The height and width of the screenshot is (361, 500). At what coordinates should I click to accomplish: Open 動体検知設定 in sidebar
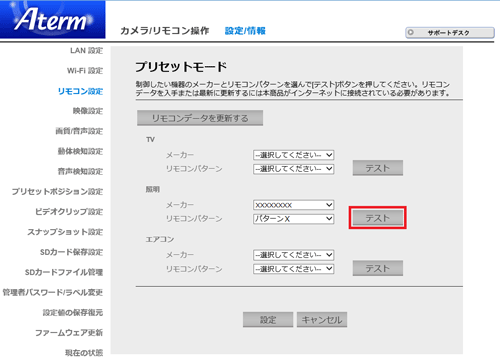click(x=80, y=151)
